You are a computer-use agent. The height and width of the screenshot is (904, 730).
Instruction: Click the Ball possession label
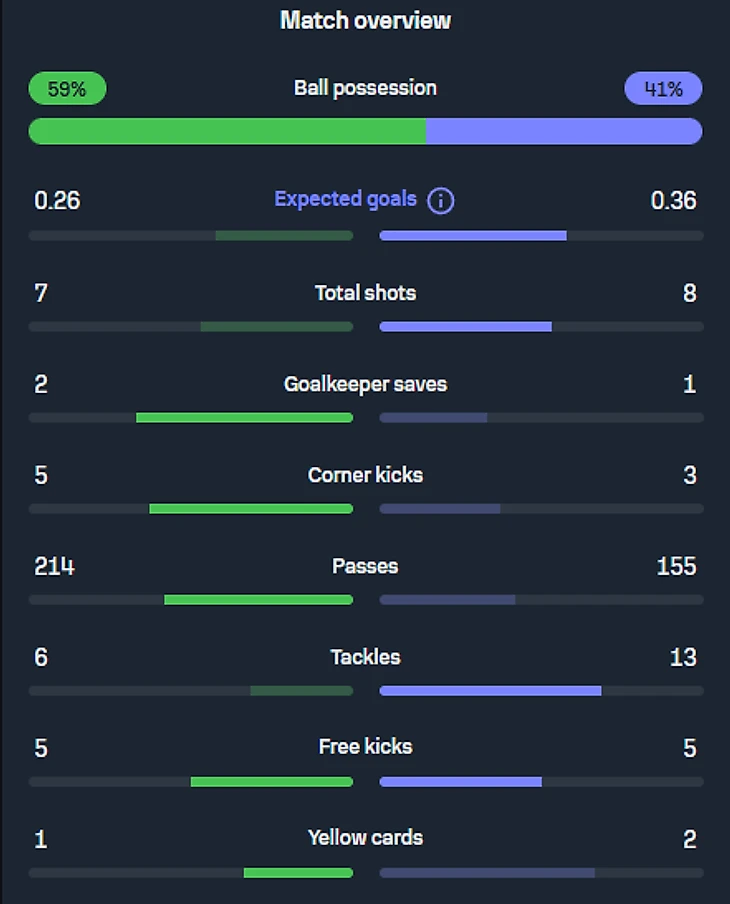pyautogui.click(x=365, y=88)
